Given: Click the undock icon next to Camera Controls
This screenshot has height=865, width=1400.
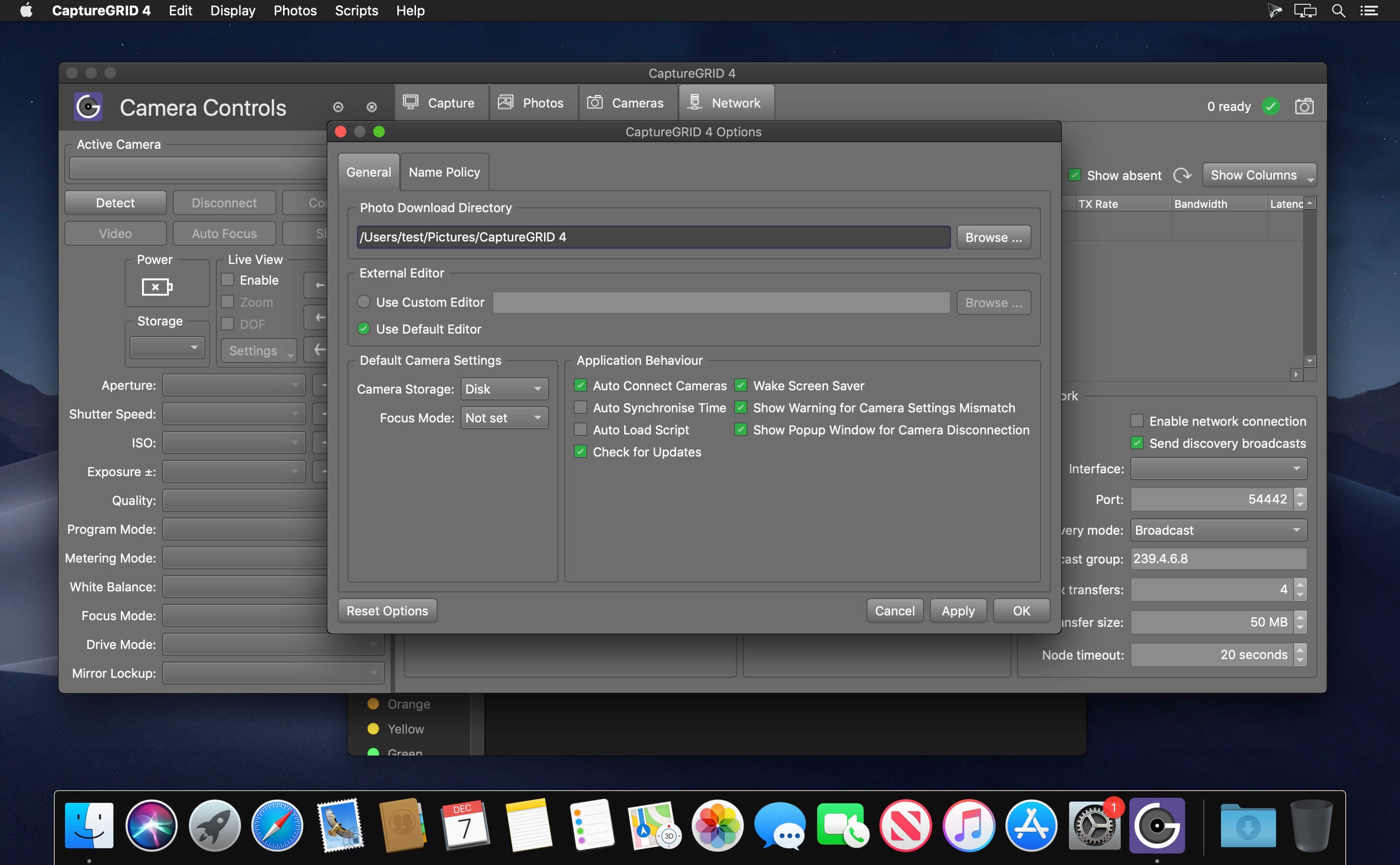Looking at the screenshot, I should pyautogui.click(x=338, y=107).
